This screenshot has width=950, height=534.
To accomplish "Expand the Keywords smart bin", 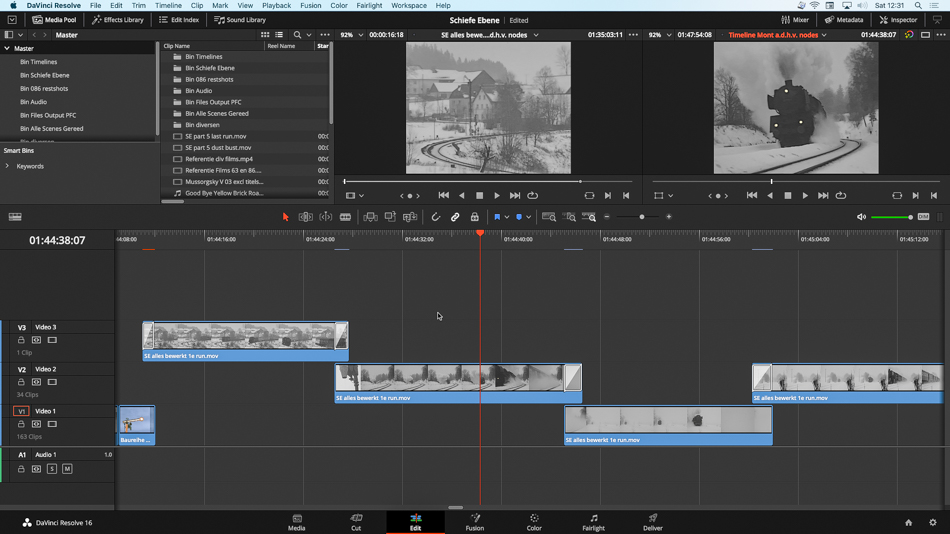I will [8, 166].
